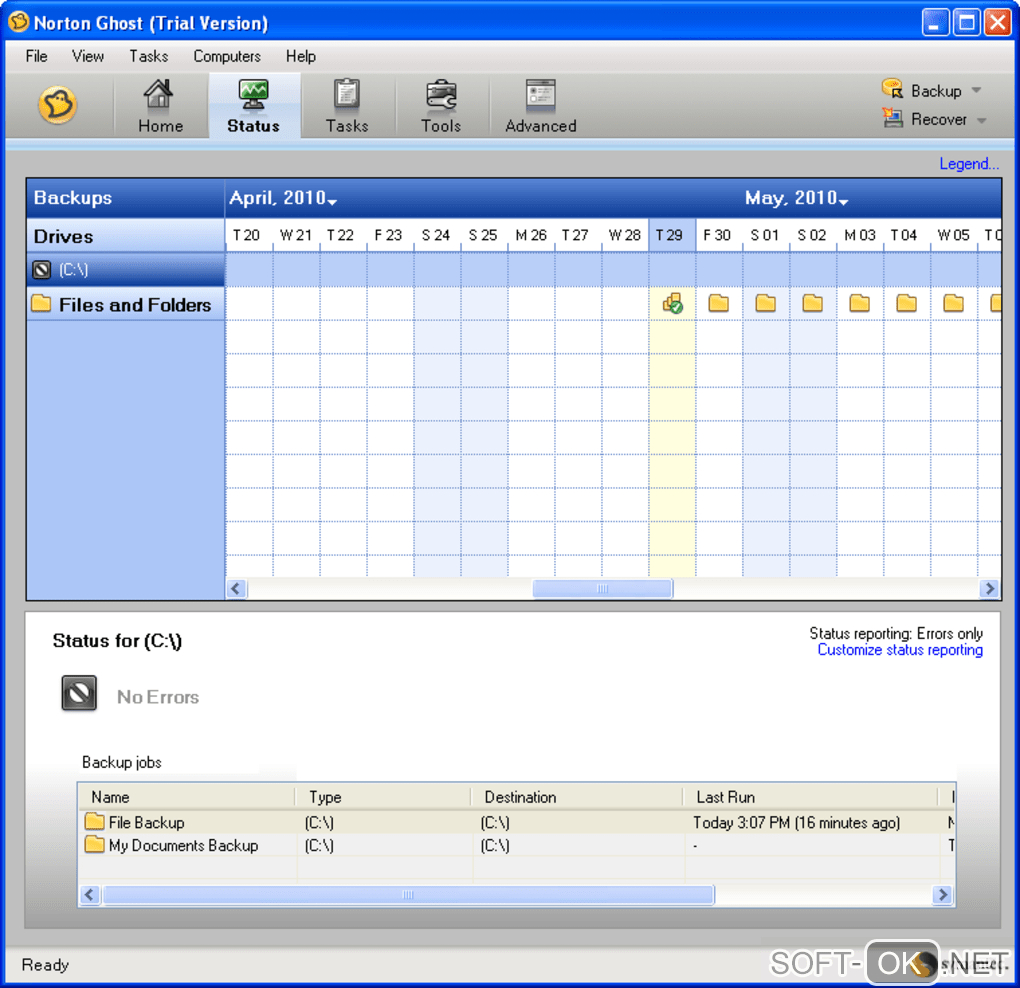Image resolution: width=1020 pixels, height=988 pixels.
Task: Click the (C:\) drive status icon
Action: pyautogui.click(x=42, y=270)
